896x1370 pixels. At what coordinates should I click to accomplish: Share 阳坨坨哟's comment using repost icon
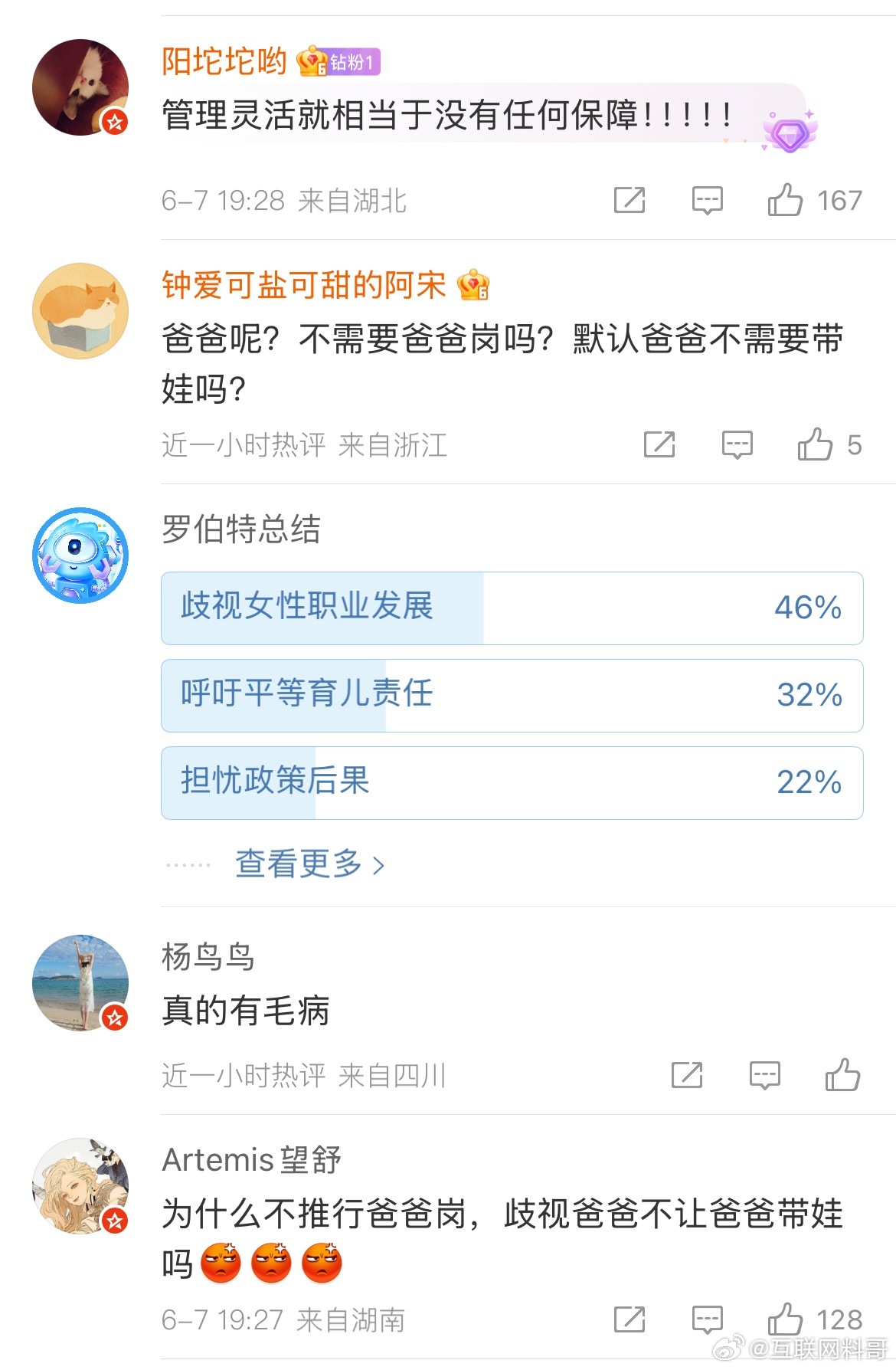(x=629, y=200)
